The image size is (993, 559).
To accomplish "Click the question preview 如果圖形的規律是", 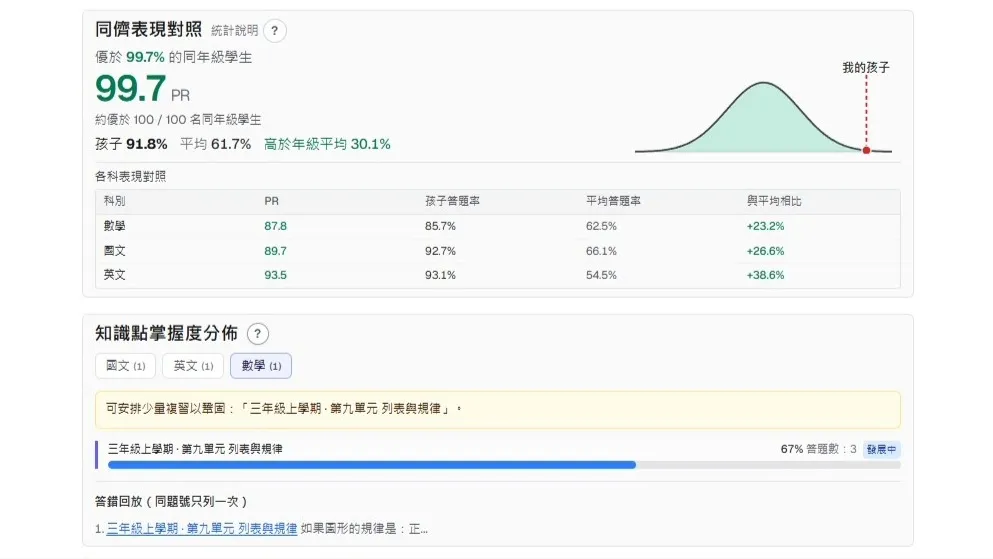I will click(364, 529).
